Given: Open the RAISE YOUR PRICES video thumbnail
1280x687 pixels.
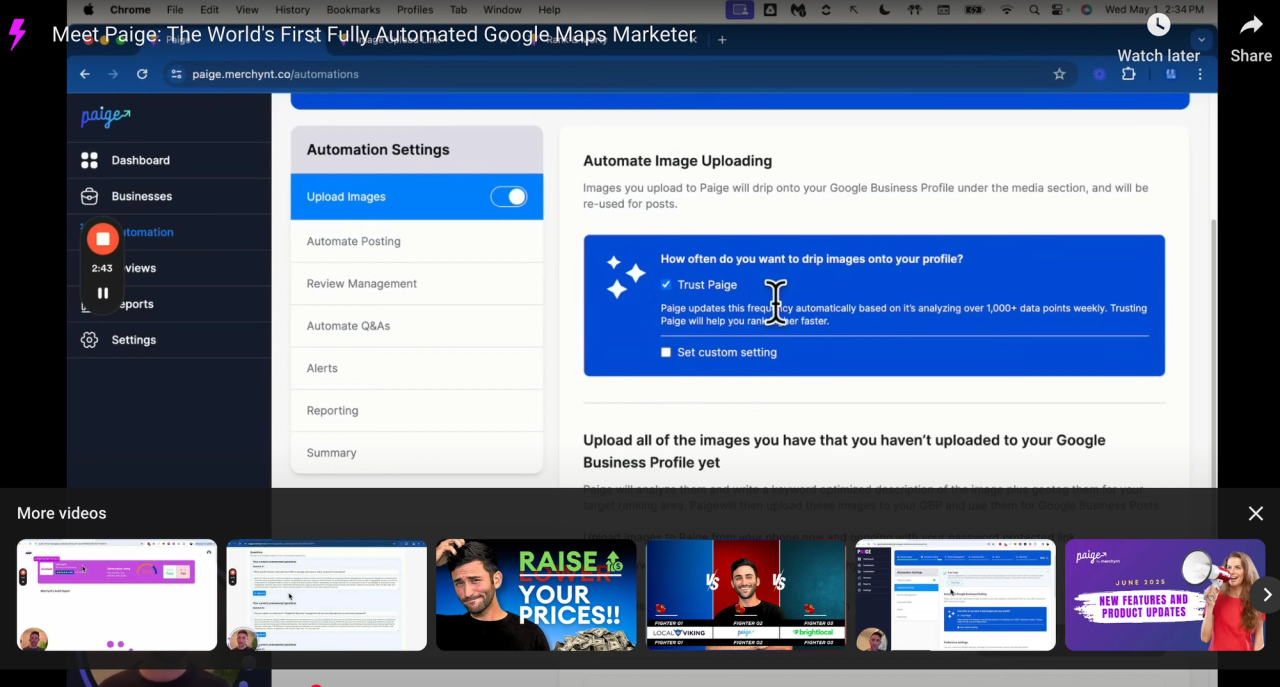Looking at the screenshot, I should tap(536, 595).
